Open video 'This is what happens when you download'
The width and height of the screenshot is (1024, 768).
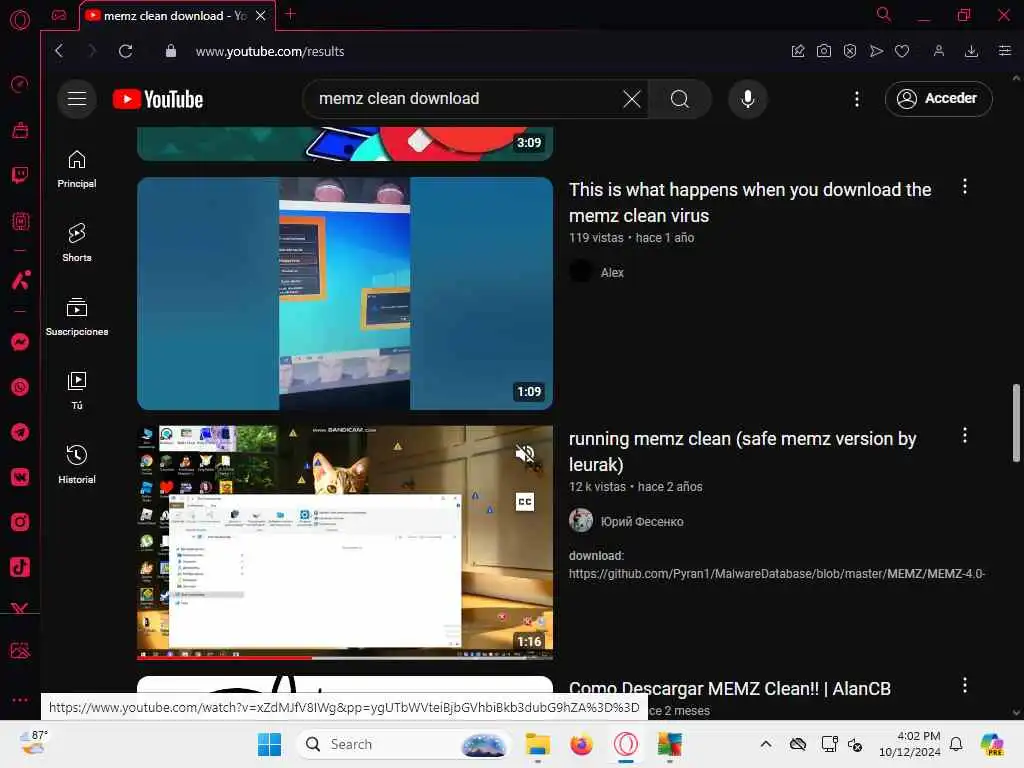tap(750, 202)
